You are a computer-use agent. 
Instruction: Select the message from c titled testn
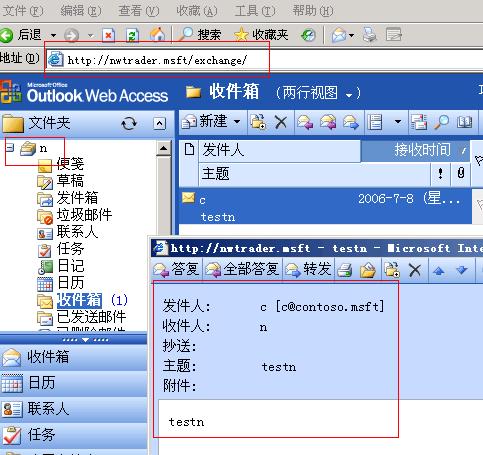[x=325, y=207]
